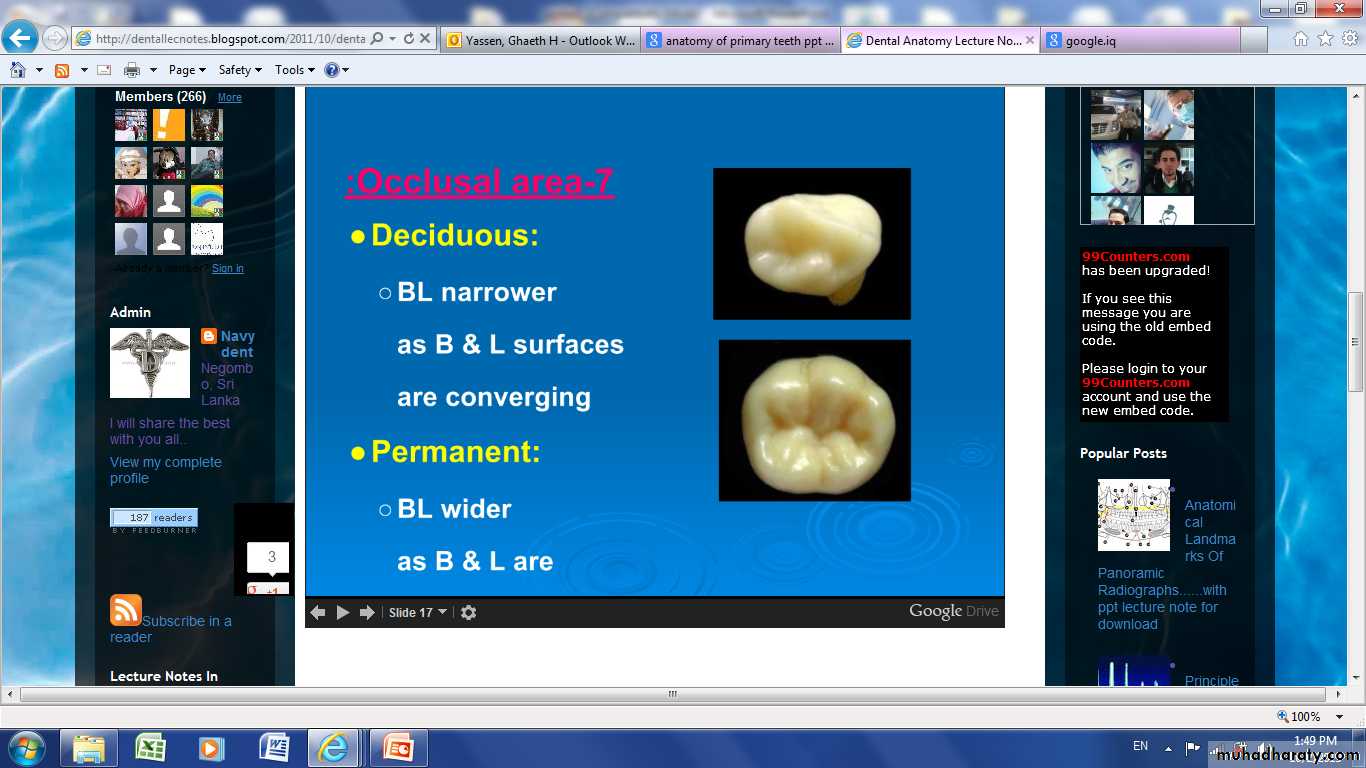Open the Help question mark icon
Image resolution: width=1366 pixels, height=768 pixels.
click(x=331, y=70)
